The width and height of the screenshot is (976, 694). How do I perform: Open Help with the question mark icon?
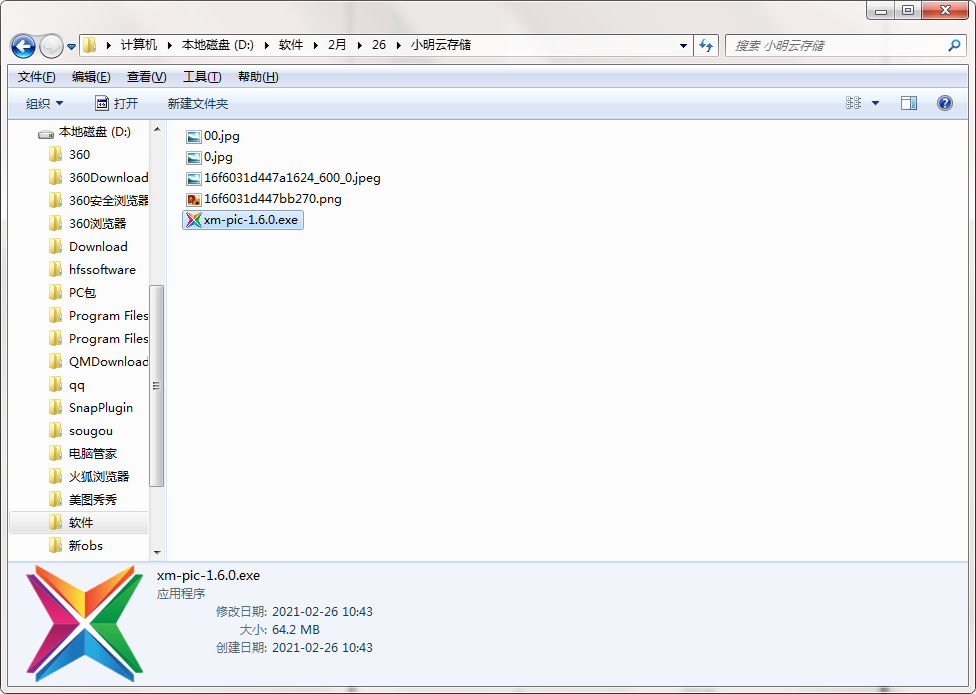(944, 103)
